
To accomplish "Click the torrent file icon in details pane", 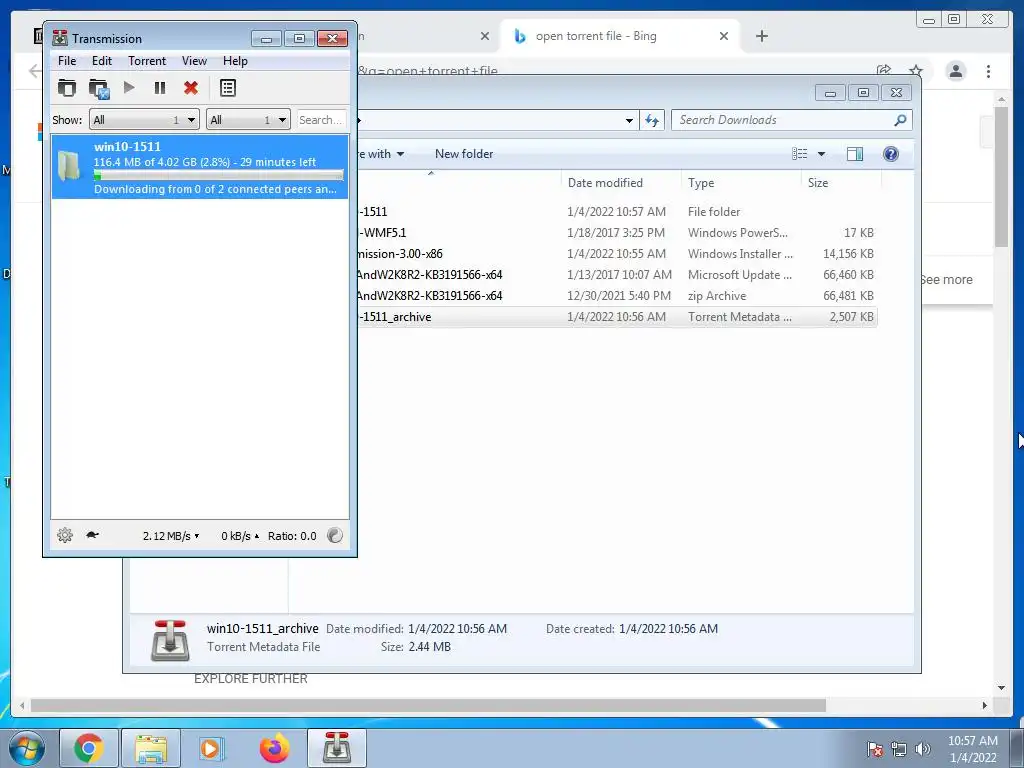I will coord(170,641).
